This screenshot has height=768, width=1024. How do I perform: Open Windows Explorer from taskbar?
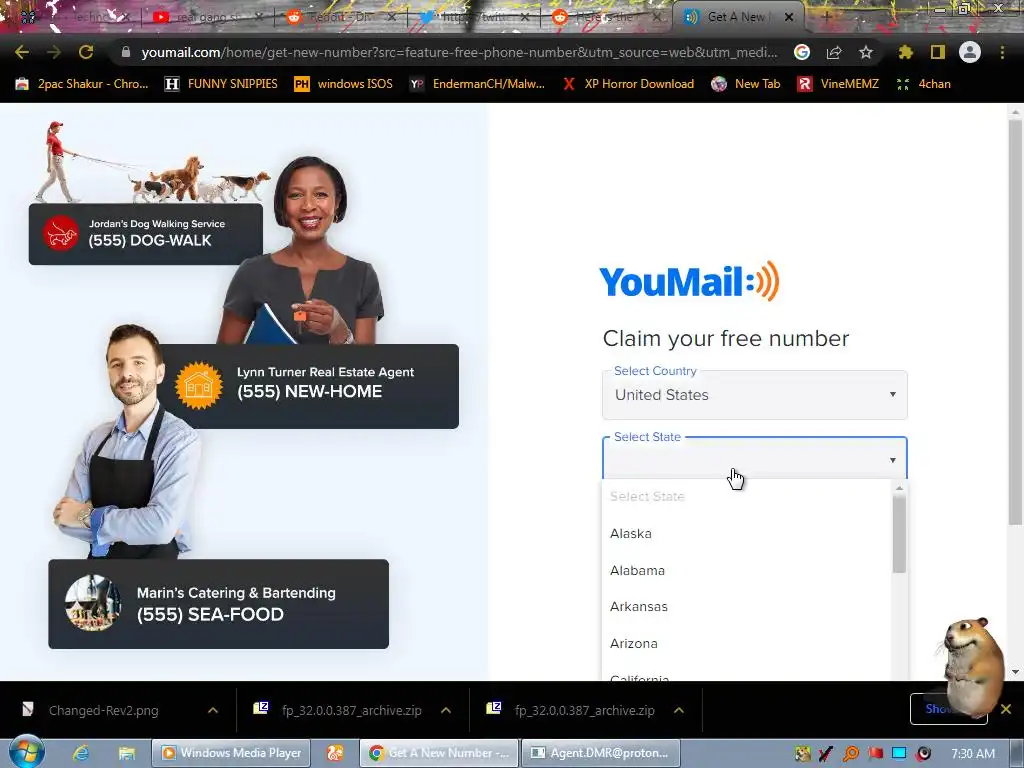[x=125, y=753]
